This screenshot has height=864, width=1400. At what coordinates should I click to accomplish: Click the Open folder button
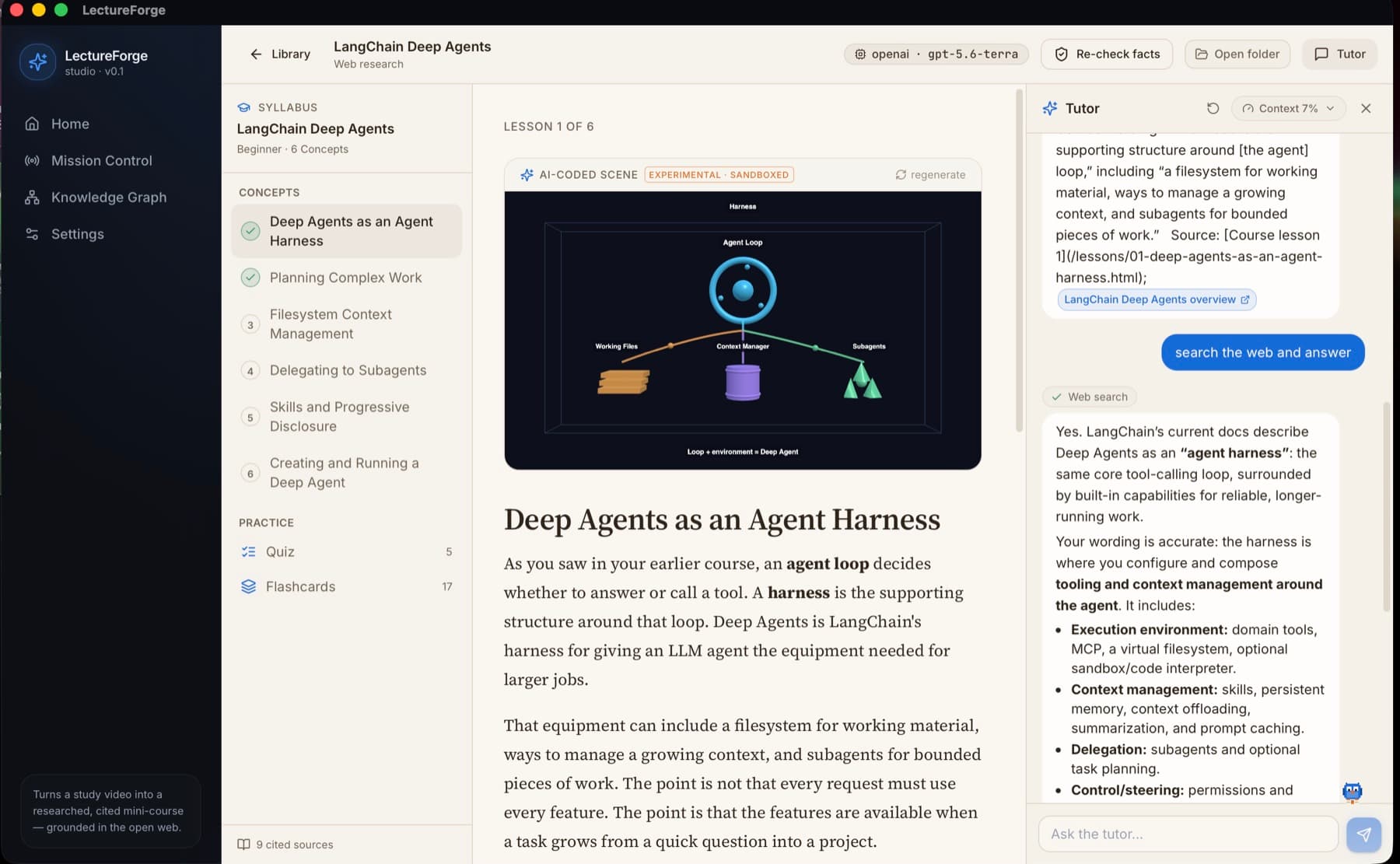[1237, 54]
